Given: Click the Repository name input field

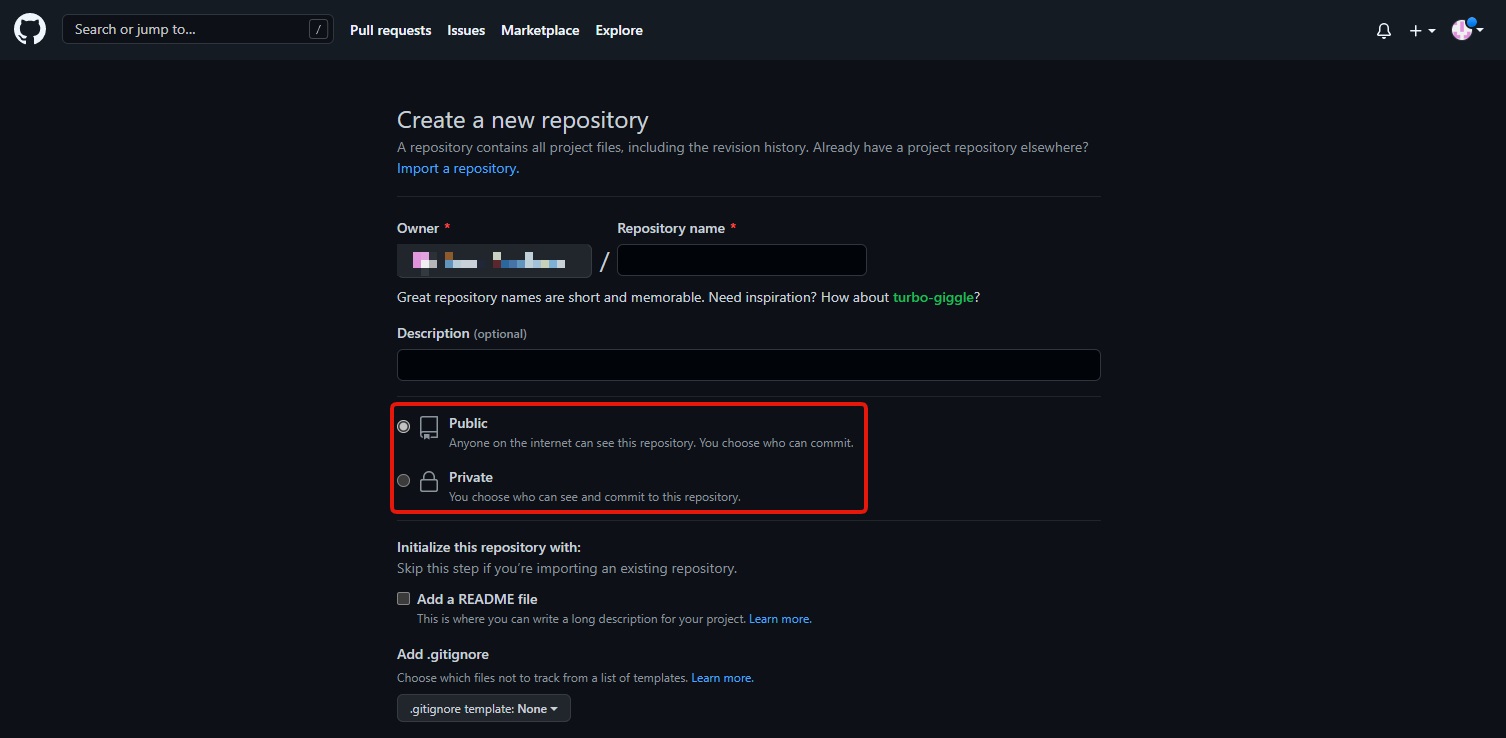Looking at the screenshot, I should (x=741, y=261).
